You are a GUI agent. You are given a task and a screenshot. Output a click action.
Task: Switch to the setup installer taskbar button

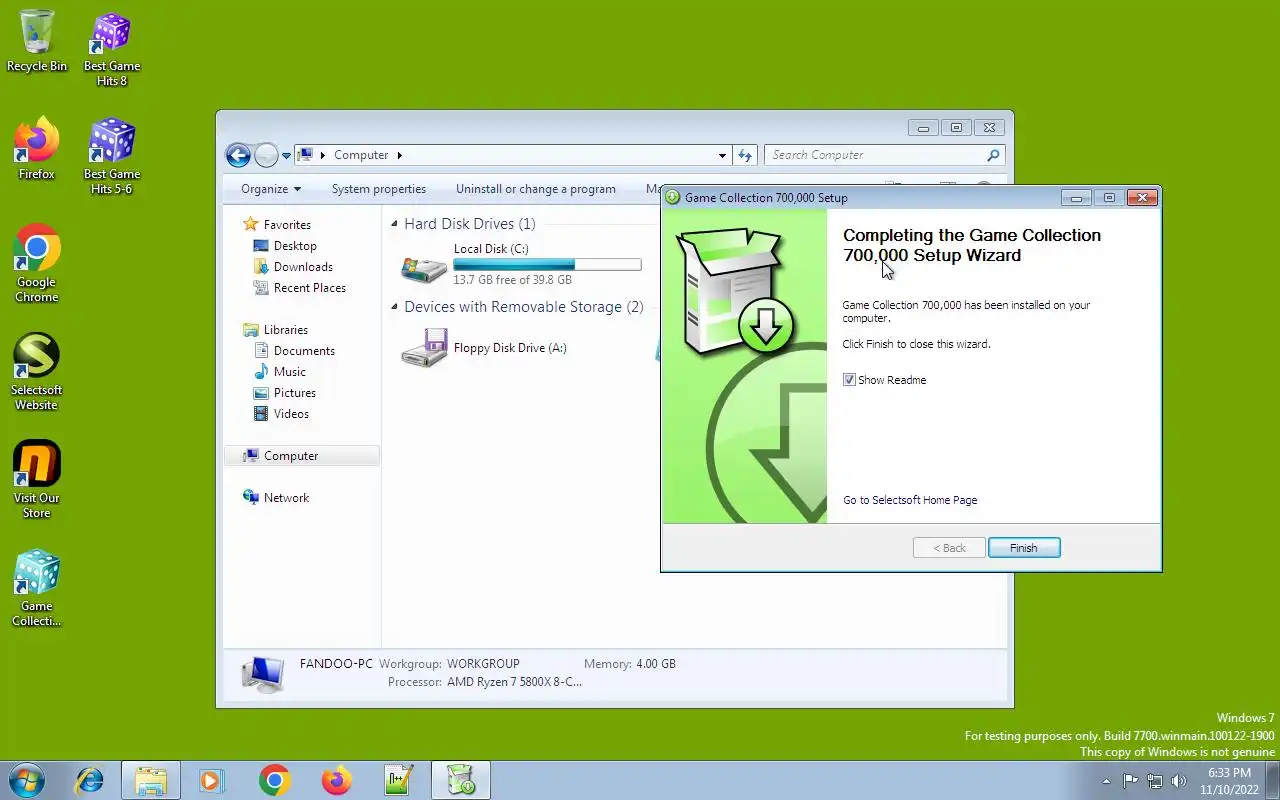tap(461, 780)
